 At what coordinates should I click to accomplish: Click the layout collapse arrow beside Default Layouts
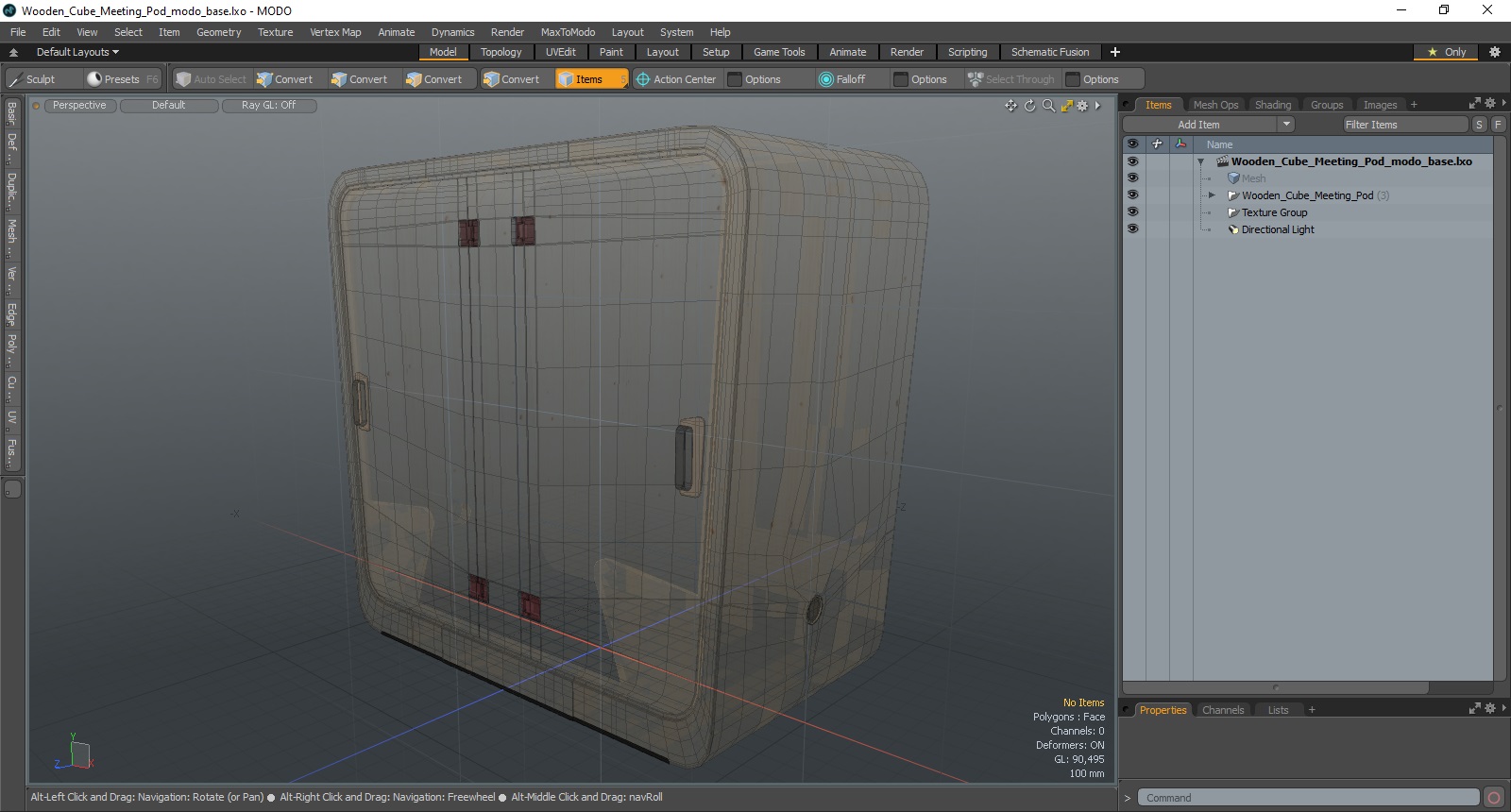click(13, 52)
